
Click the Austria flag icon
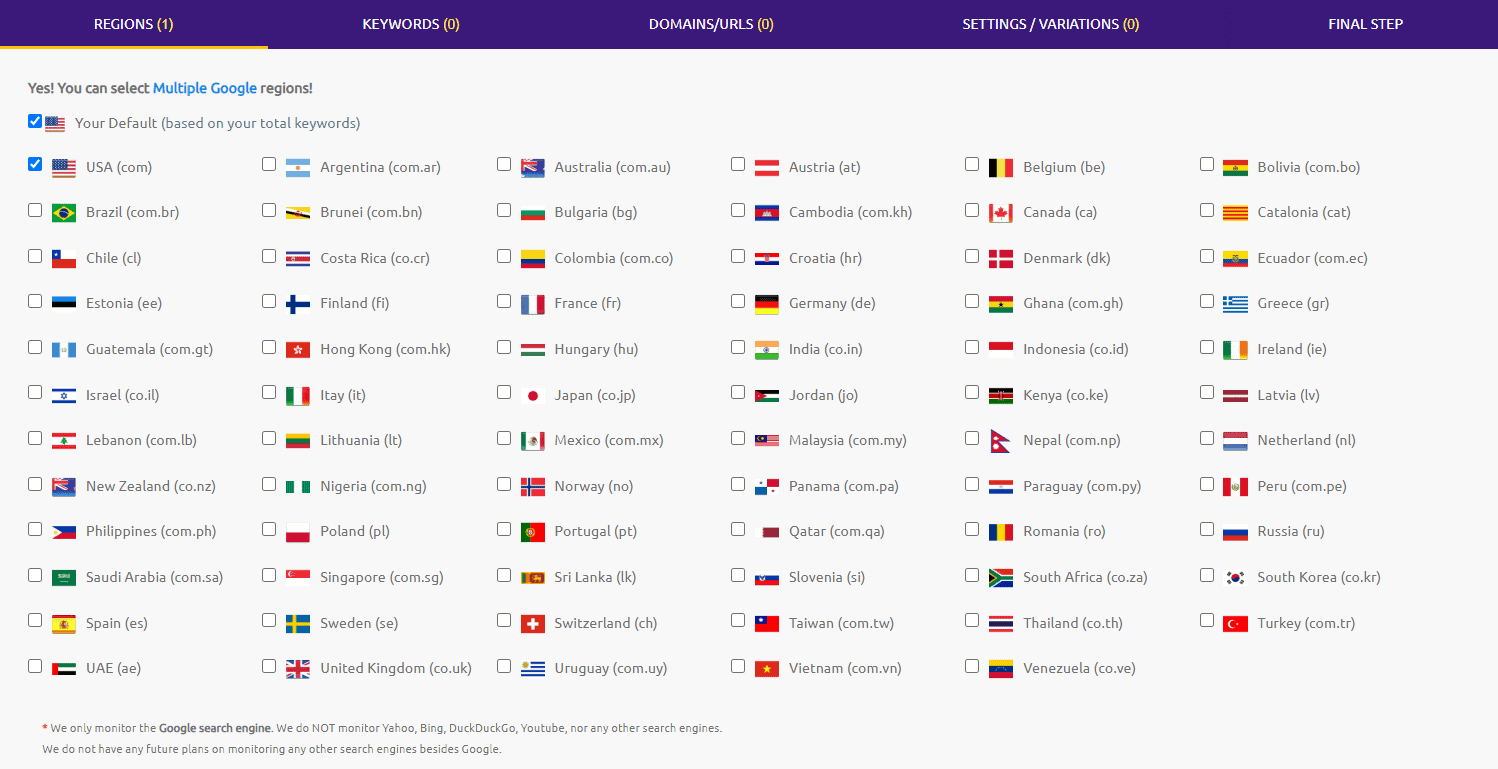tap(767, 168)
